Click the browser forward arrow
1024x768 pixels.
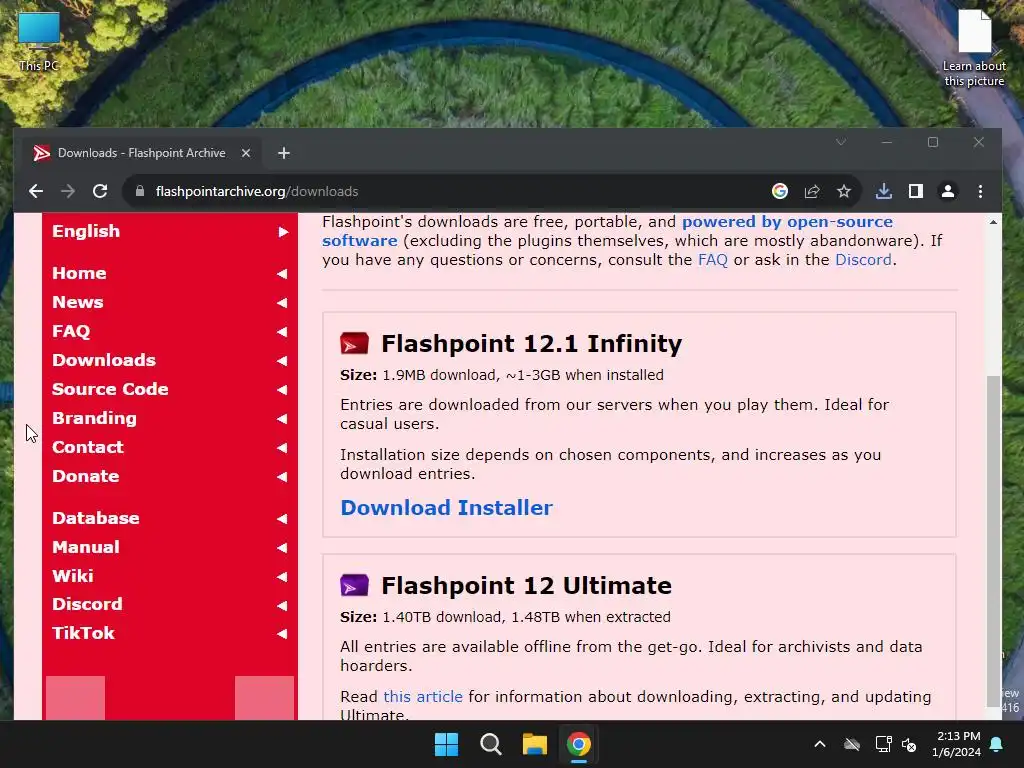tap(68, 191)
